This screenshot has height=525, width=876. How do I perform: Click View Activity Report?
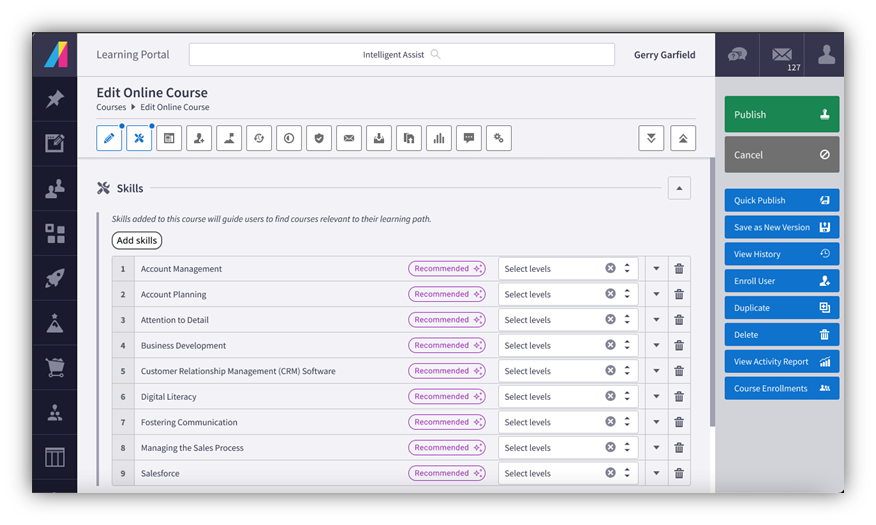tap(782, 361)
